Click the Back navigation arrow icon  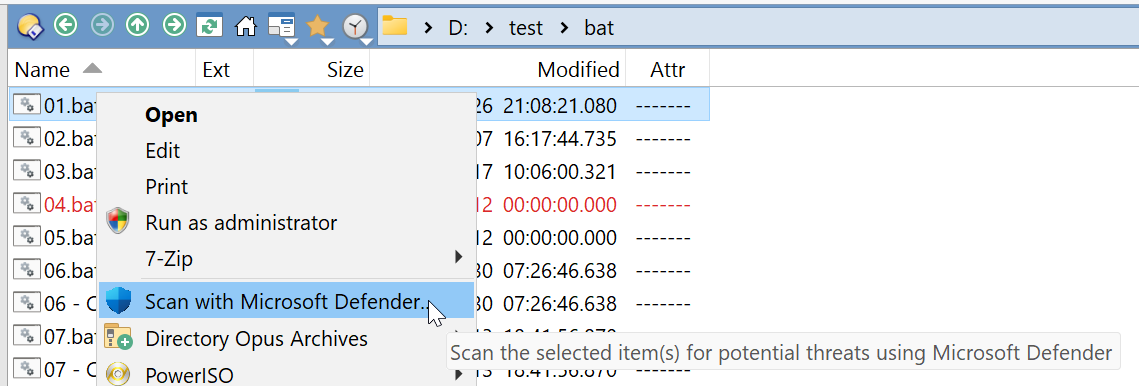66,26
